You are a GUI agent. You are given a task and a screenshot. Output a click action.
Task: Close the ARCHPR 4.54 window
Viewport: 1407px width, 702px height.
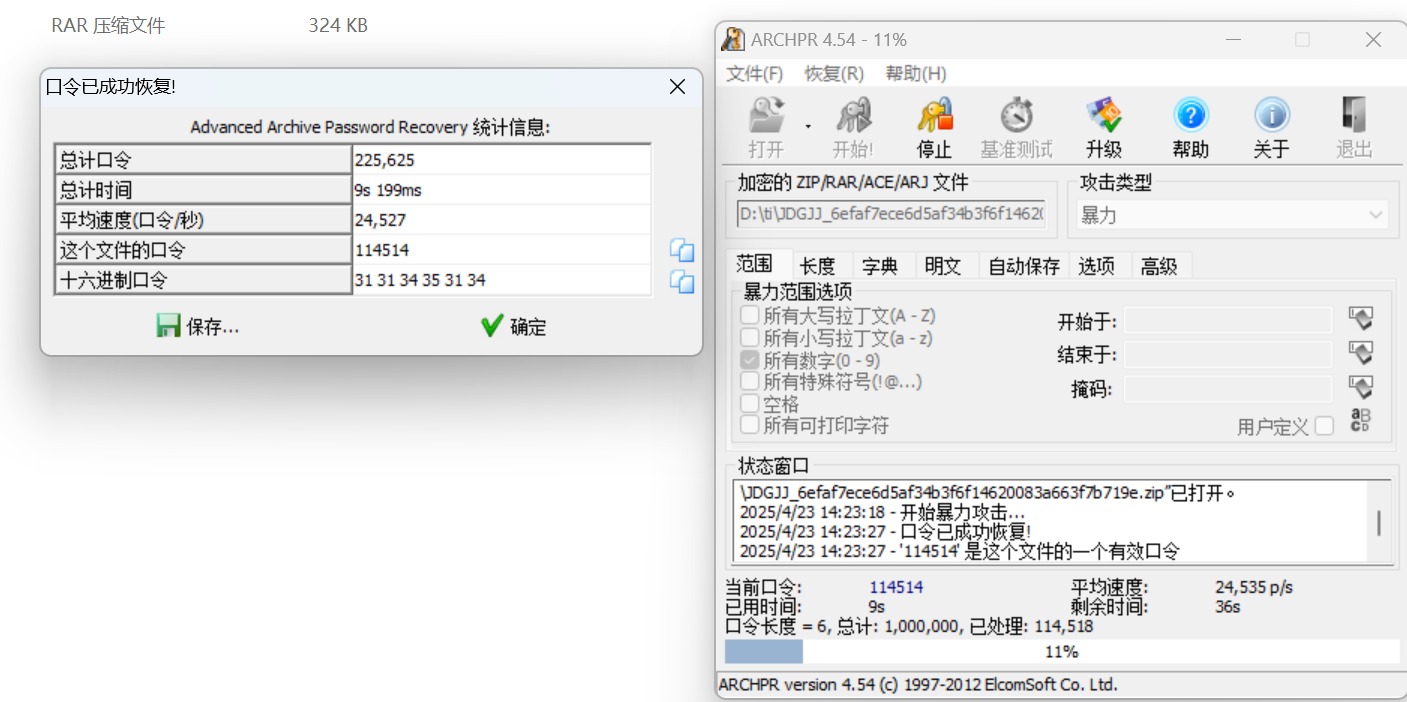coord(1373,40)
